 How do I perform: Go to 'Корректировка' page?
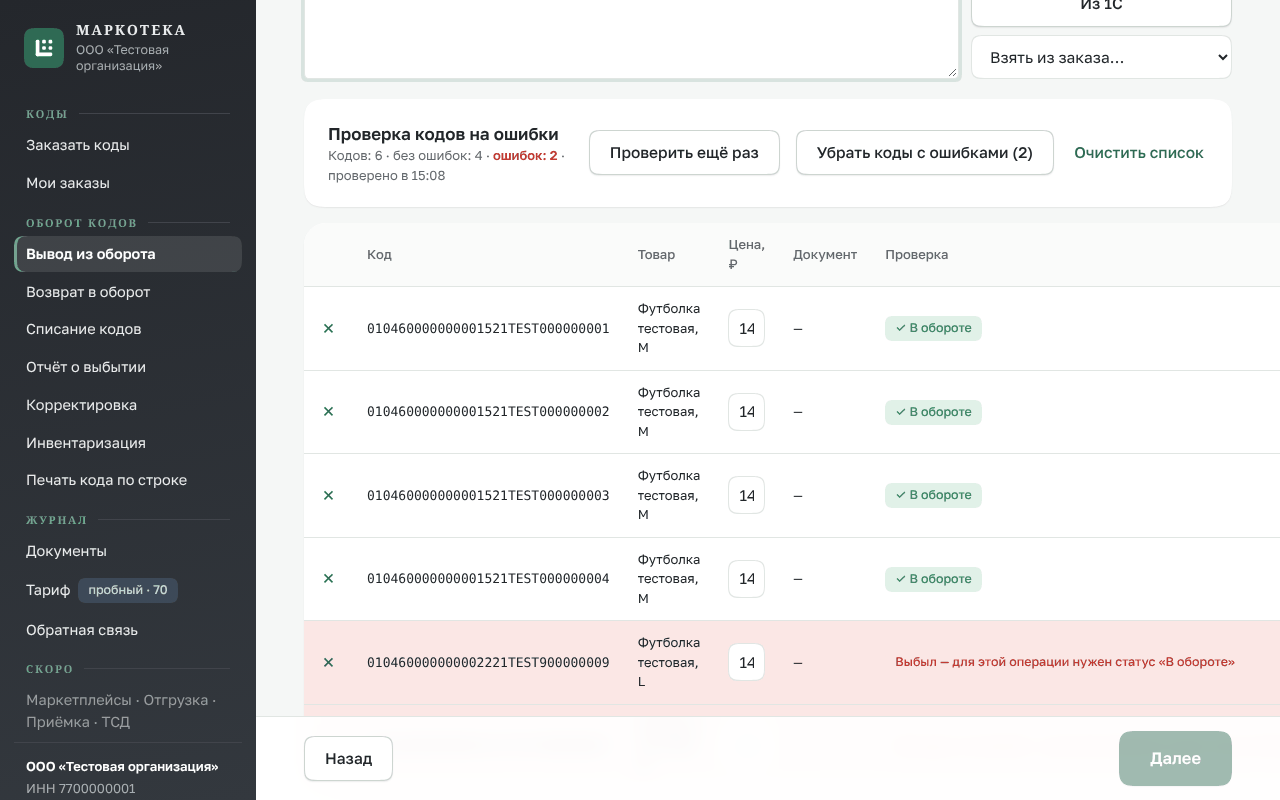coord(128,405)
